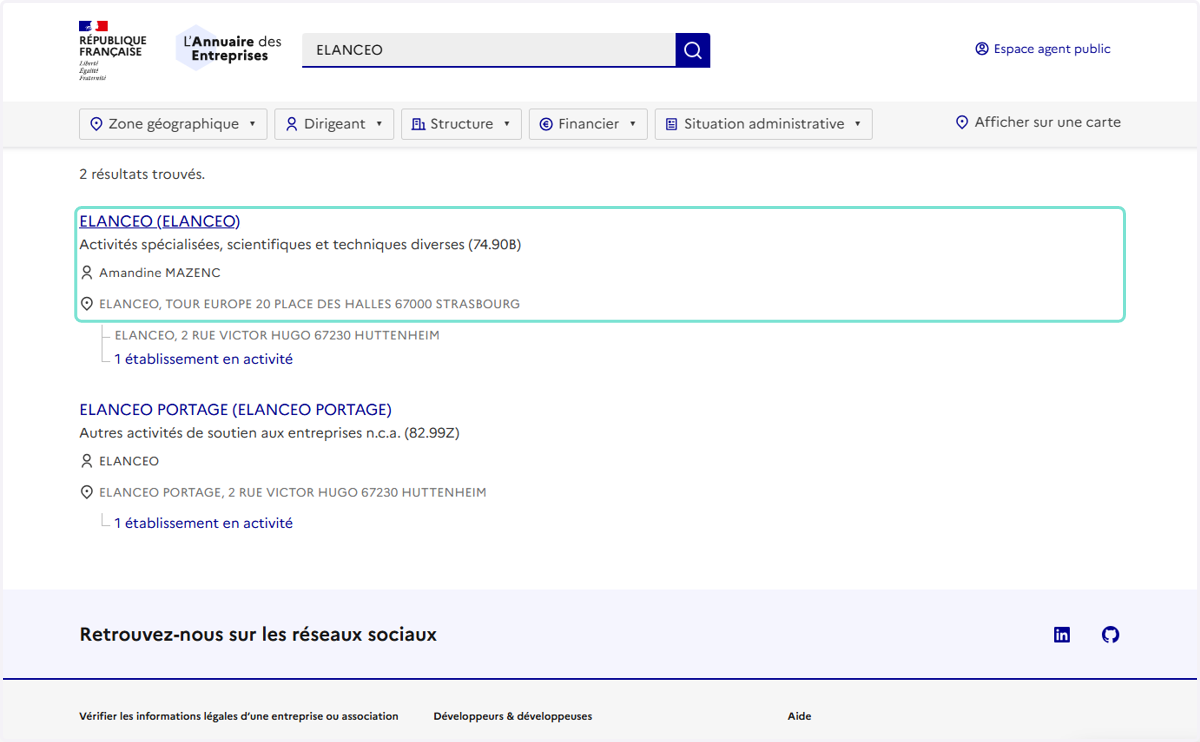Click the person icon next to Amandine MAZENC
Image resolution: width=1200 pixels, height=742 pixels.
coord(87,273)
